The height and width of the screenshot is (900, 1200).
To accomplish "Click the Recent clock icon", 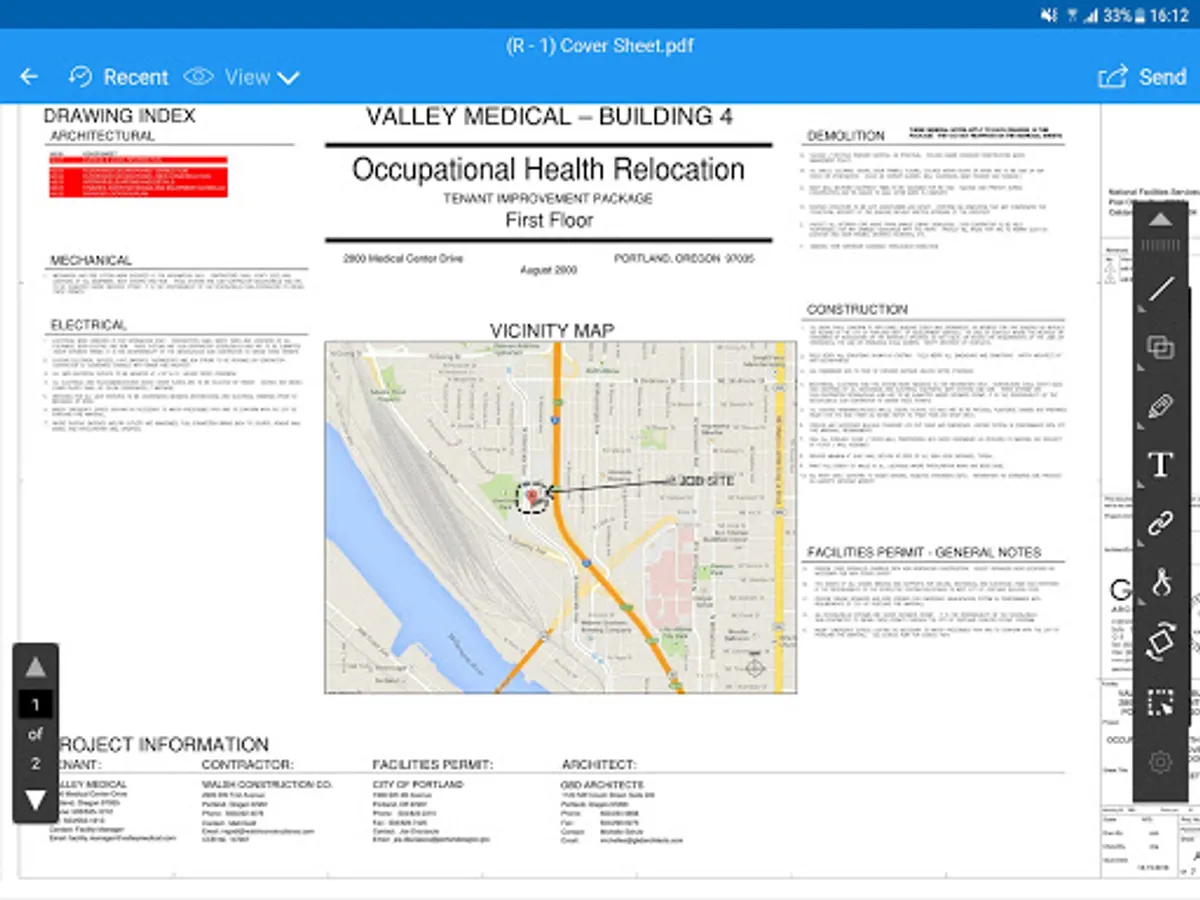I will click(x=80, y=77).
